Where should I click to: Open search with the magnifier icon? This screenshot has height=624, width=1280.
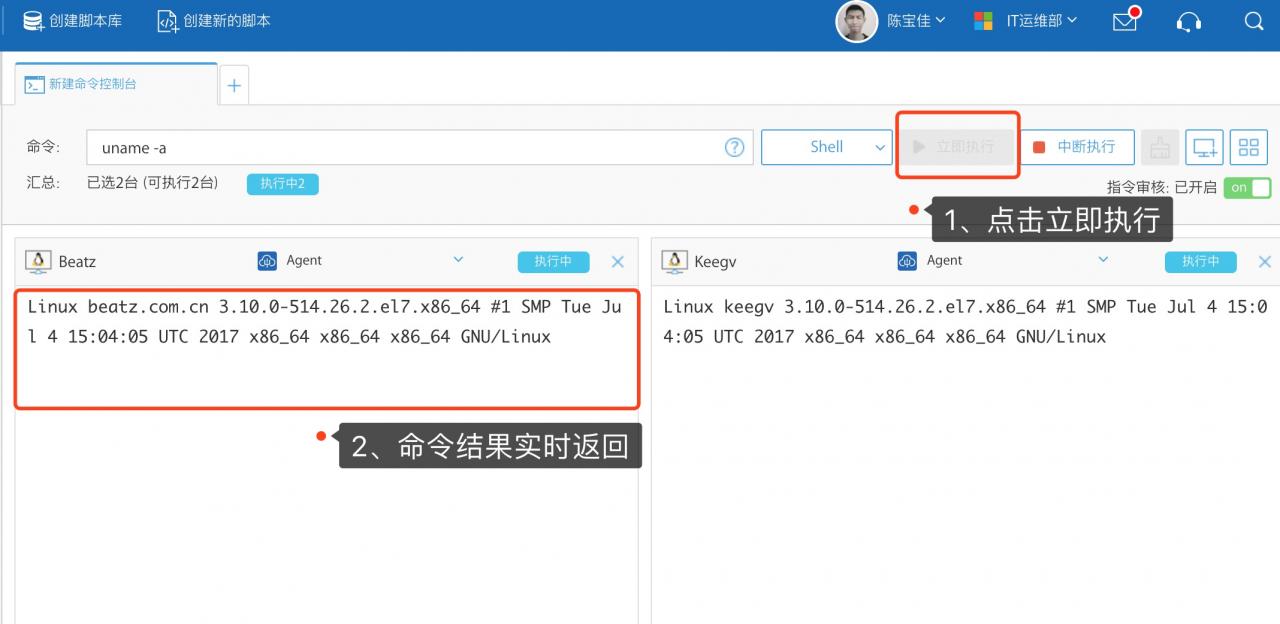click(1254, 21)
